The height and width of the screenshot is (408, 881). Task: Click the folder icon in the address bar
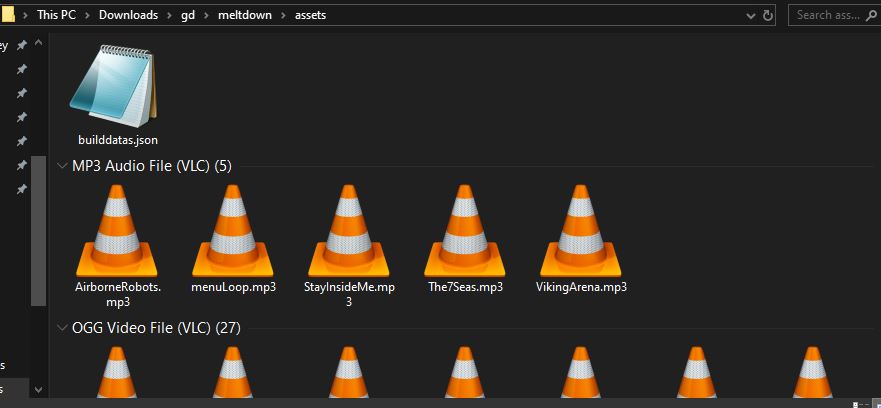click(7, 15)
